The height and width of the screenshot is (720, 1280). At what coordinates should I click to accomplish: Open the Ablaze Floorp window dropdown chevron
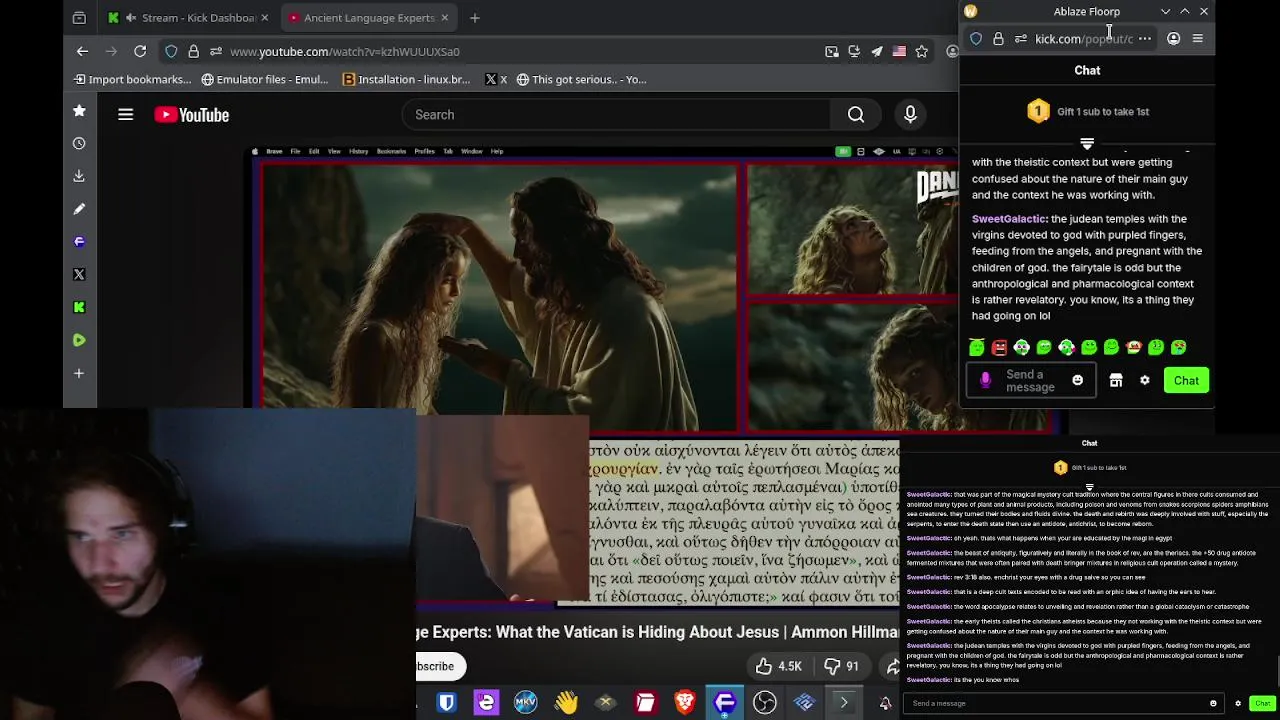pyautogui.click(x=1165, y=11)
